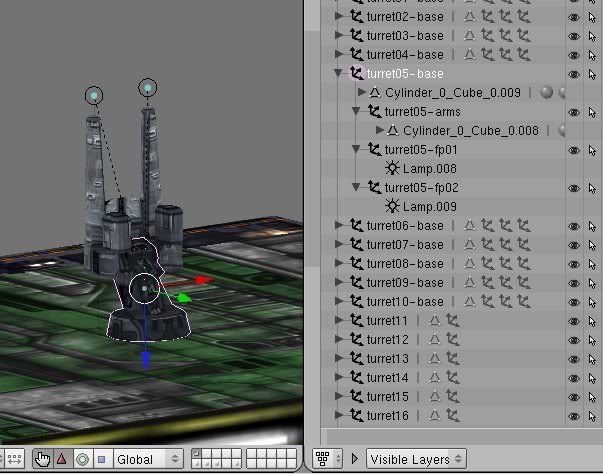Click the Lamp.008 light icon
This screenshot has height=474, width=603.
[393, 169]
